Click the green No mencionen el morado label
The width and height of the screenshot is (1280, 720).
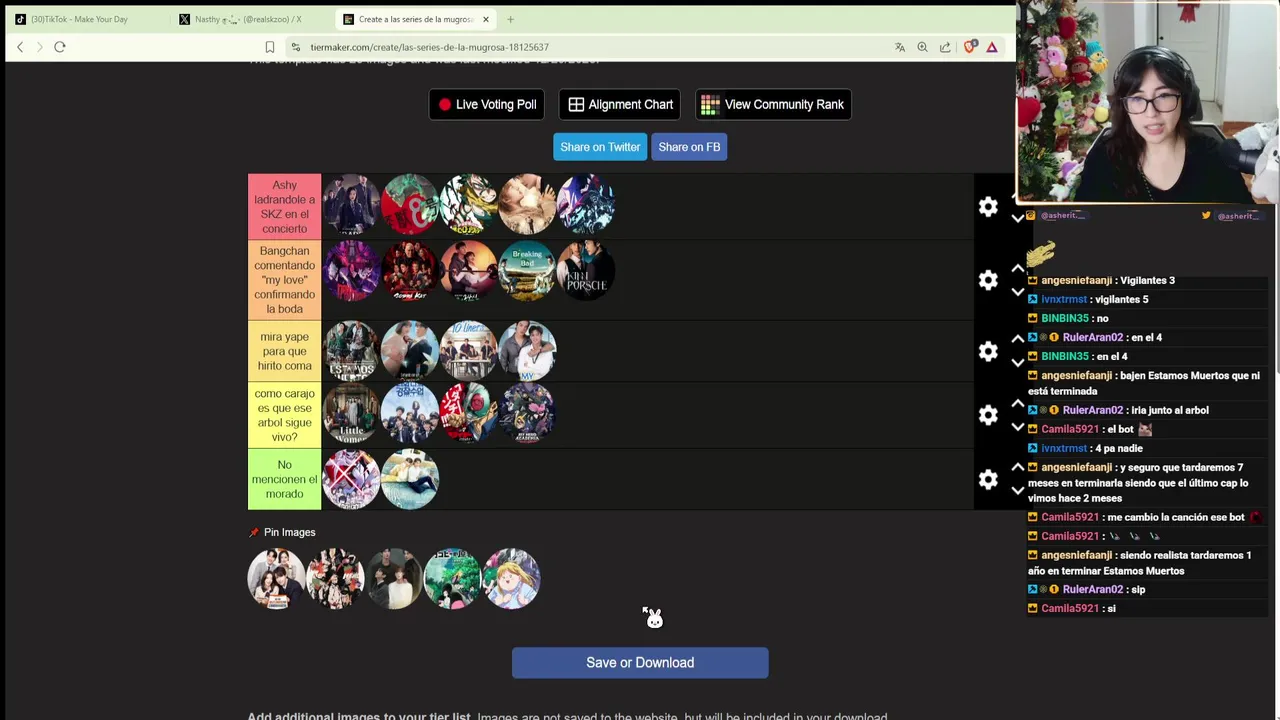285,479
